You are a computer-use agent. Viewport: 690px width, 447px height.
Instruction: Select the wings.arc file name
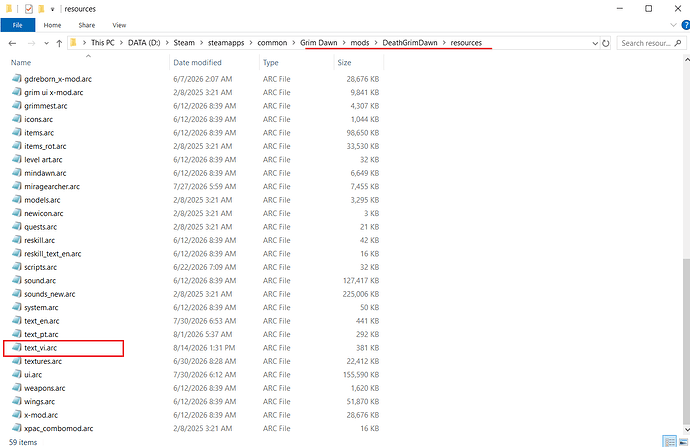click(x=40, y=402)
